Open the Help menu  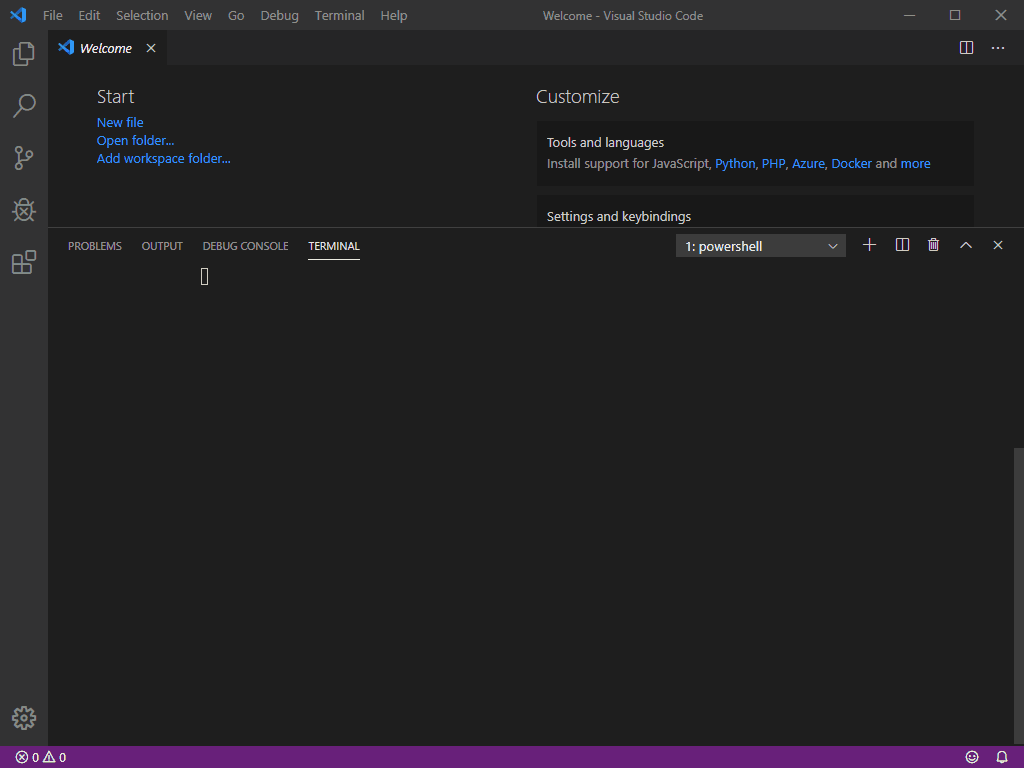click(x=394, y=16)
